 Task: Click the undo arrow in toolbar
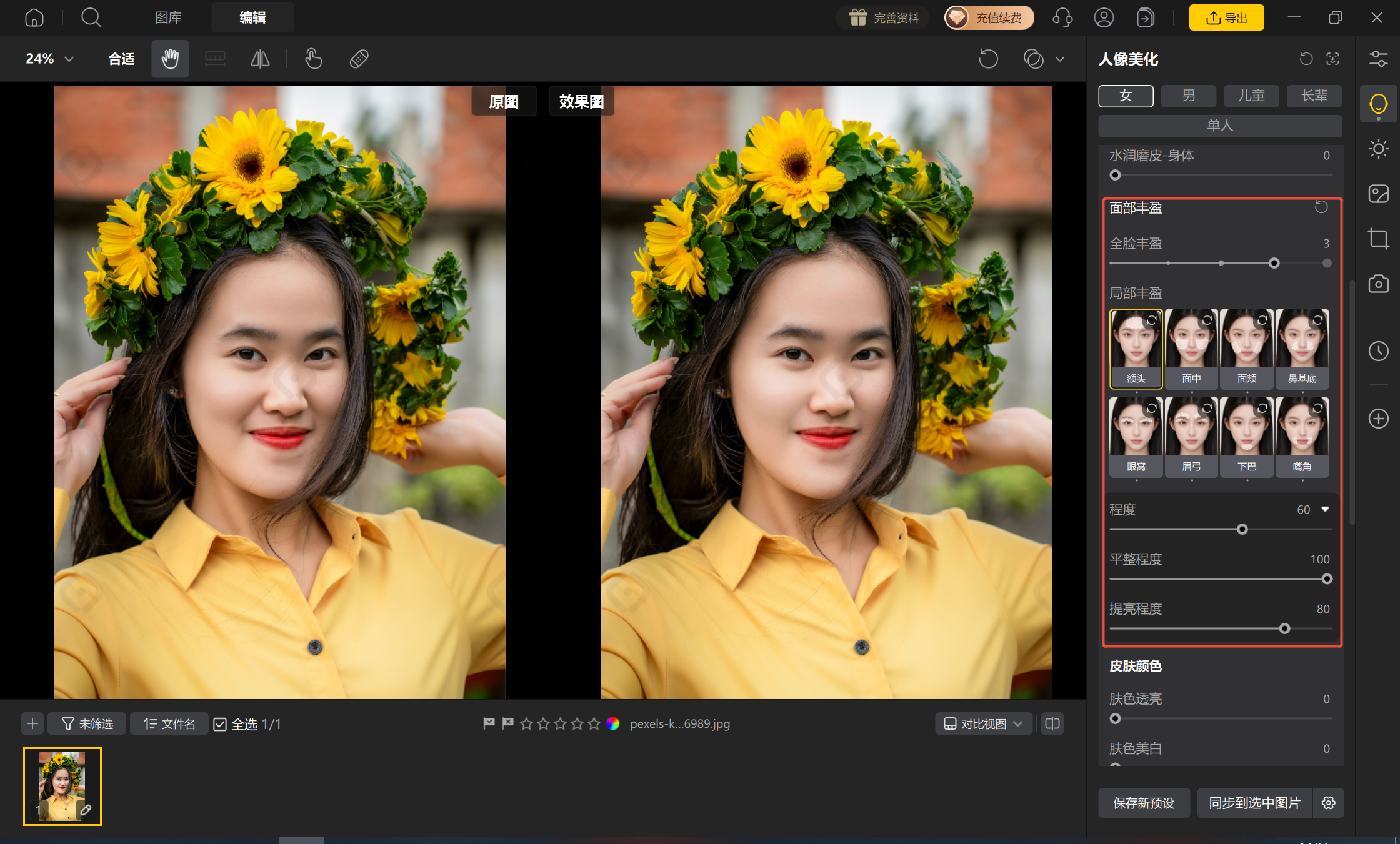tap(988, 59)
